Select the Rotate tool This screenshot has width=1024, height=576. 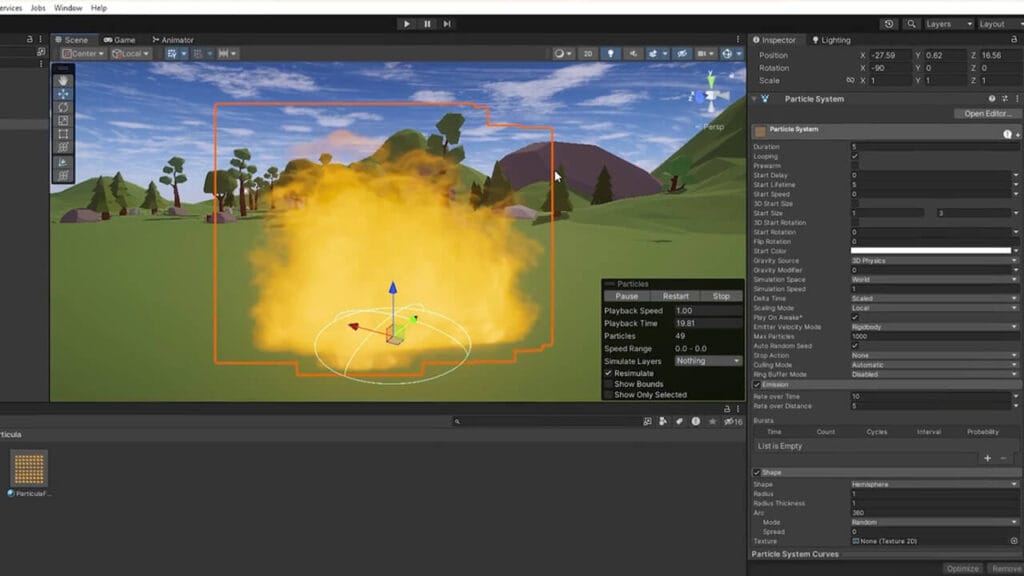tap(63, 105)
